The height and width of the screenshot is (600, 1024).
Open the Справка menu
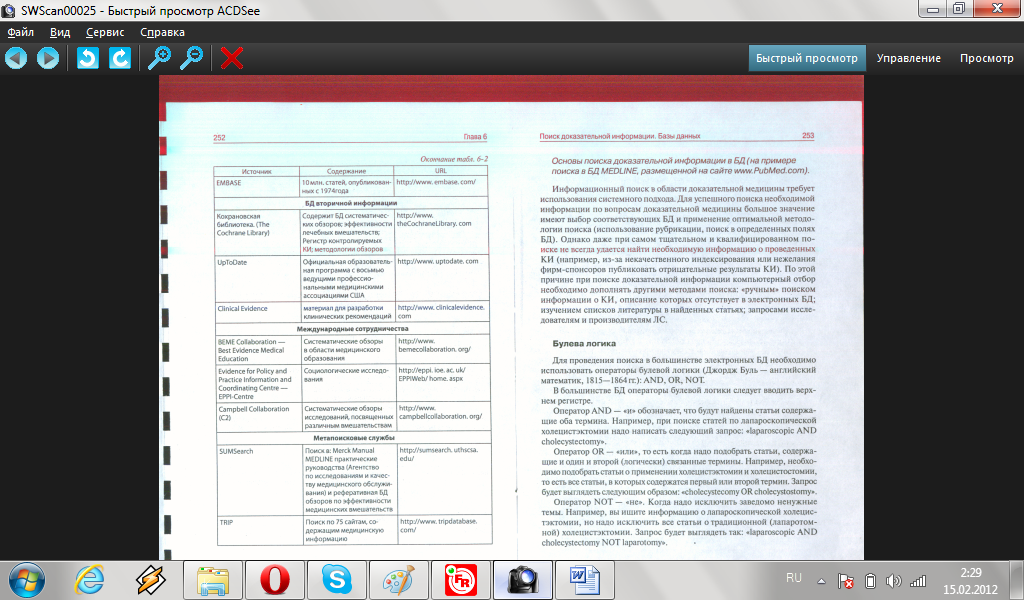tap(163, 32)
